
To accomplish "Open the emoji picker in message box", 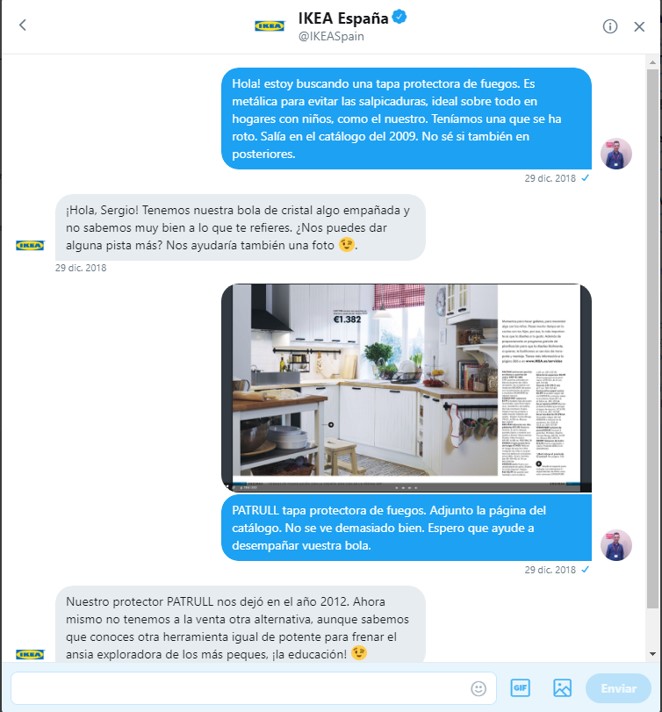I will click(478, 688).
